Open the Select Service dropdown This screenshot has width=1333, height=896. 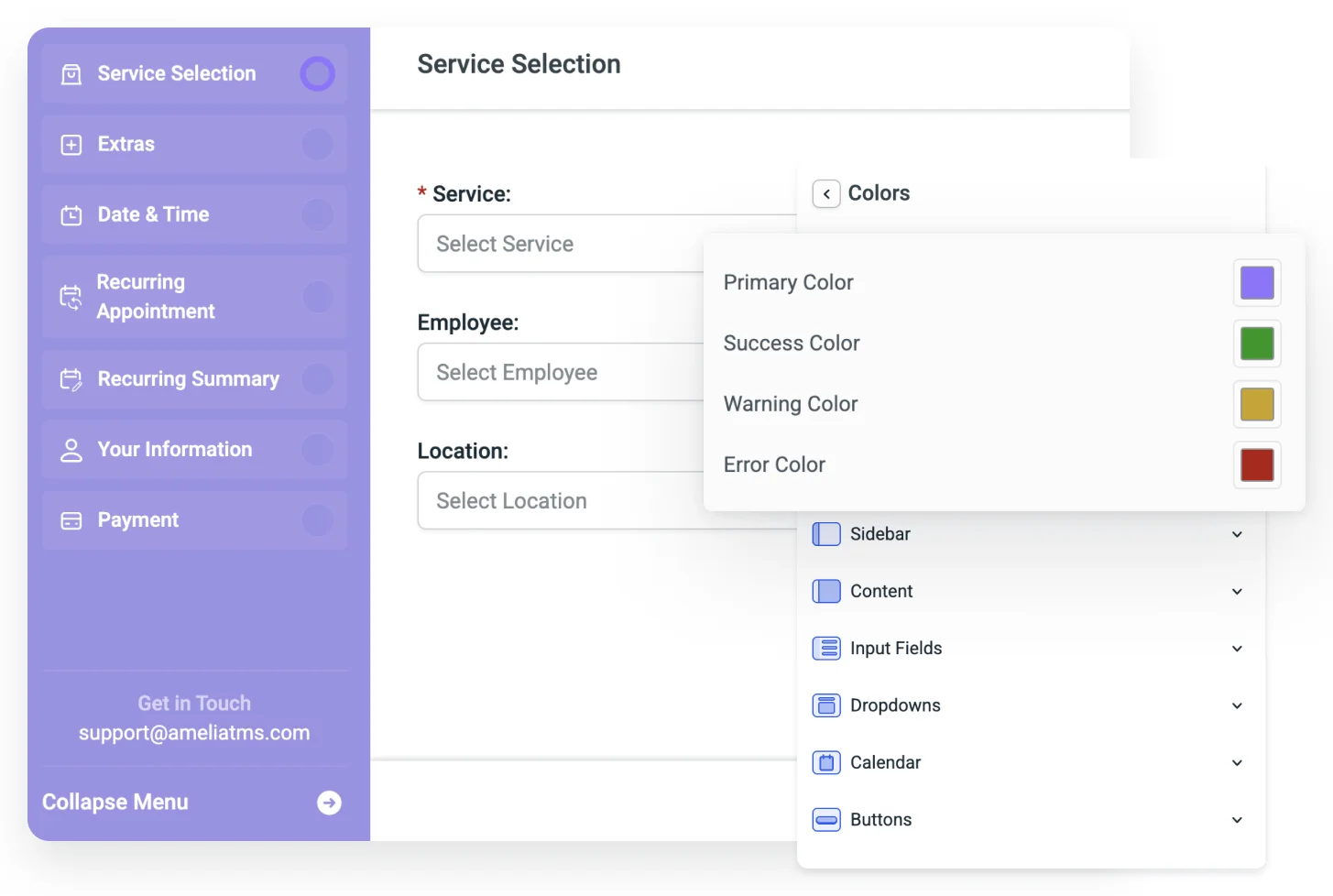561,244
